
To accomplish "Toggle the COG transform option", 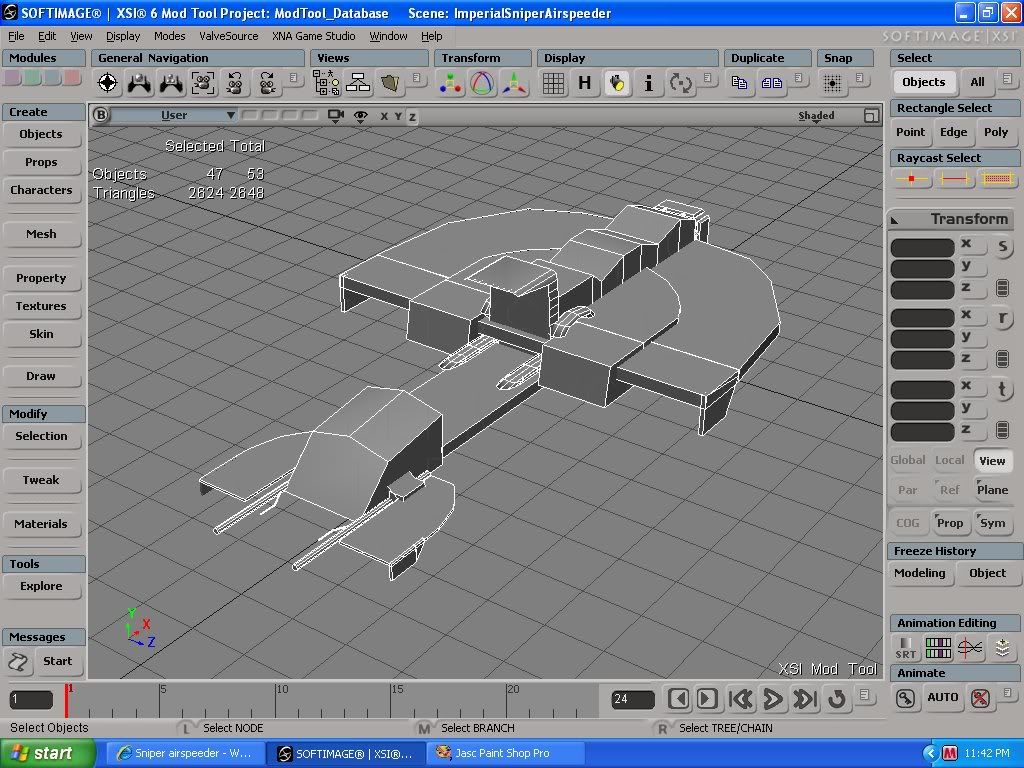I will pyautogui.click(x=908, y=522).
